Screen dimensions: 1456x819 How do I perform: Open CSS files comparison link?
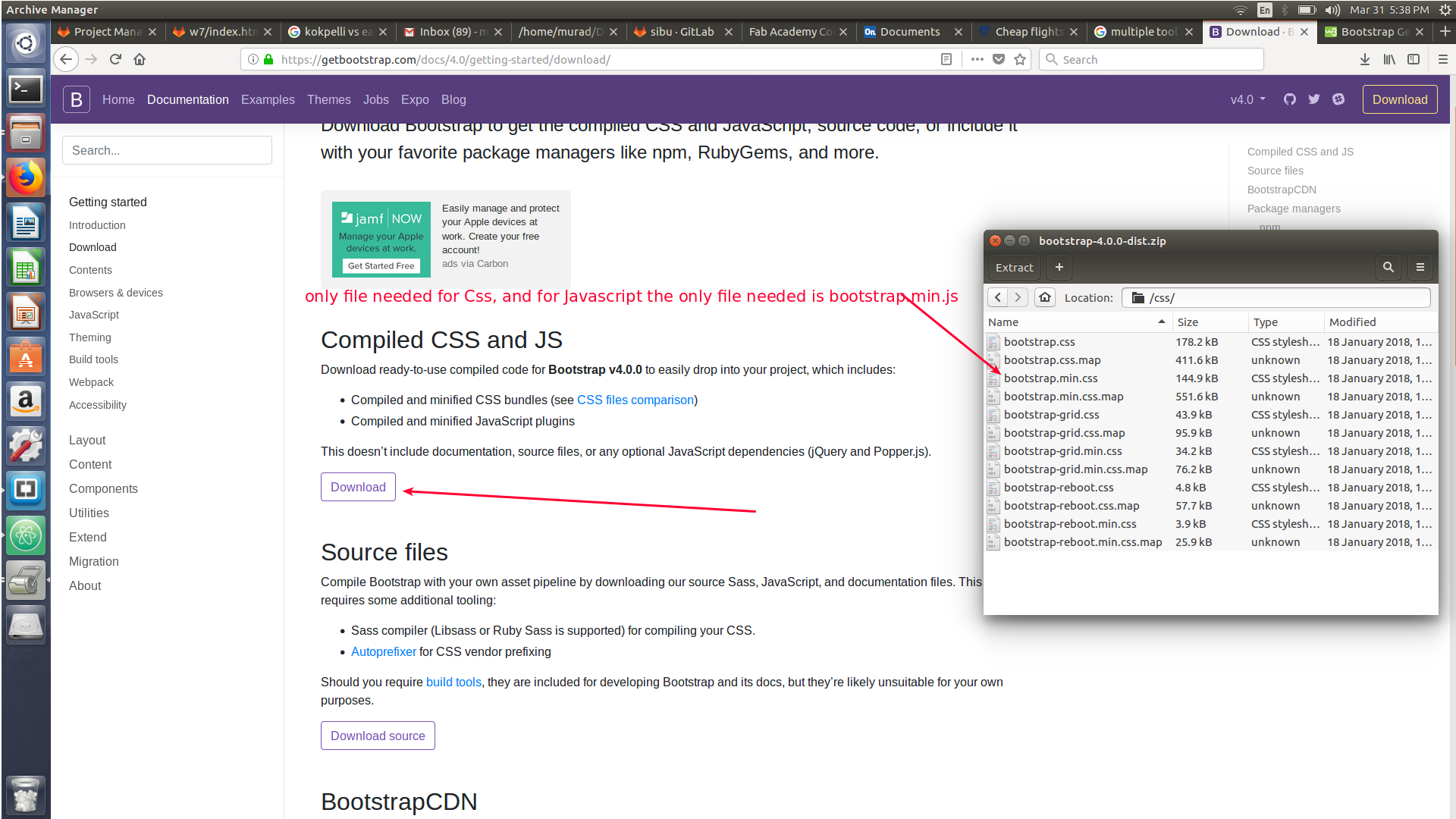click(635, 400)
